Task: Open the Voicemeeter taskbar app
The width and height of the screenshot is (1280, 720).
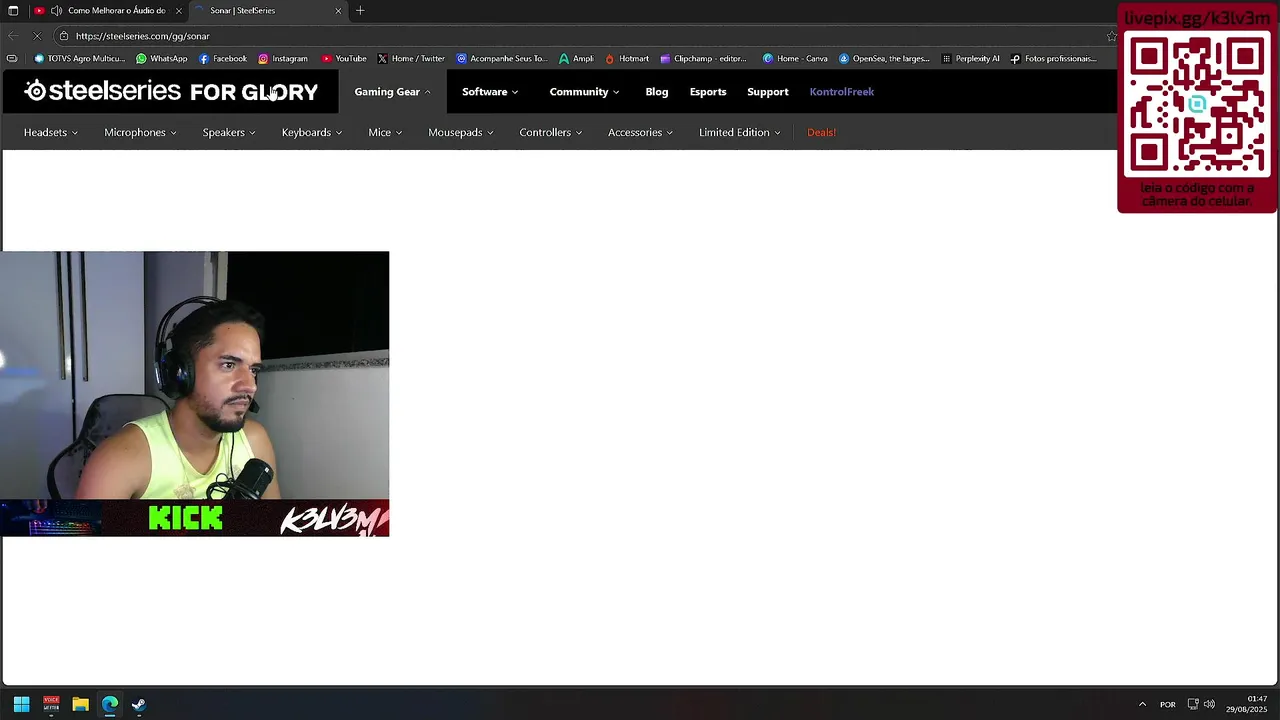Action: (x=51, y=704)
